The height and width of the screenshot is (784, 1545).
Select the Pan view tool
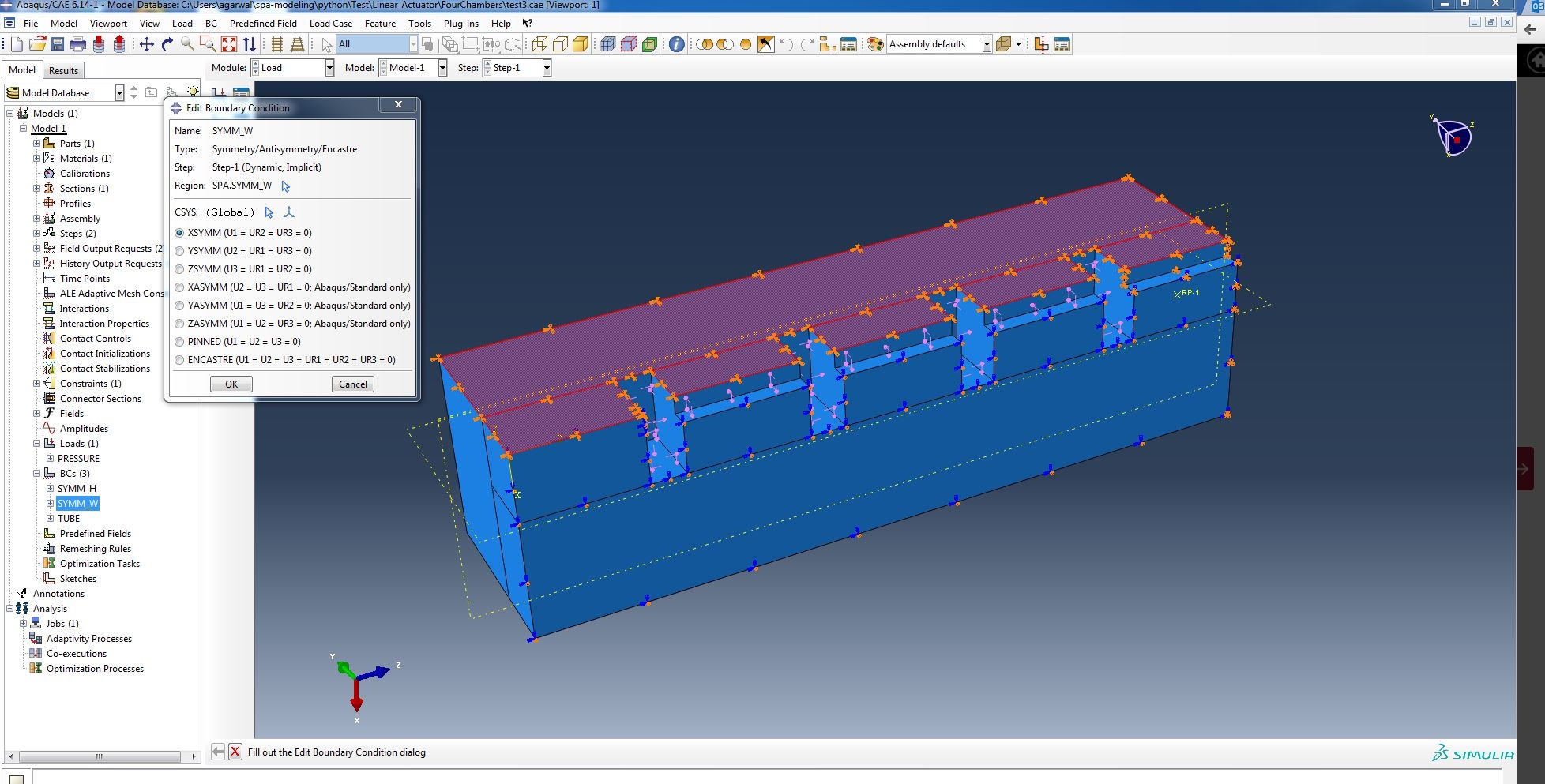[x=146, y=44]
